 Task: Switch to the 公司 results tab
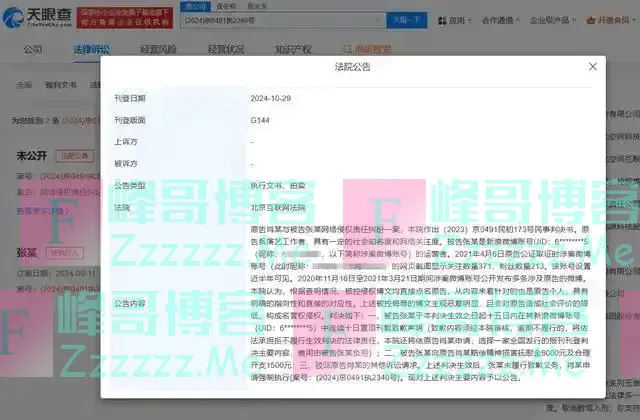tap(33, 49)
